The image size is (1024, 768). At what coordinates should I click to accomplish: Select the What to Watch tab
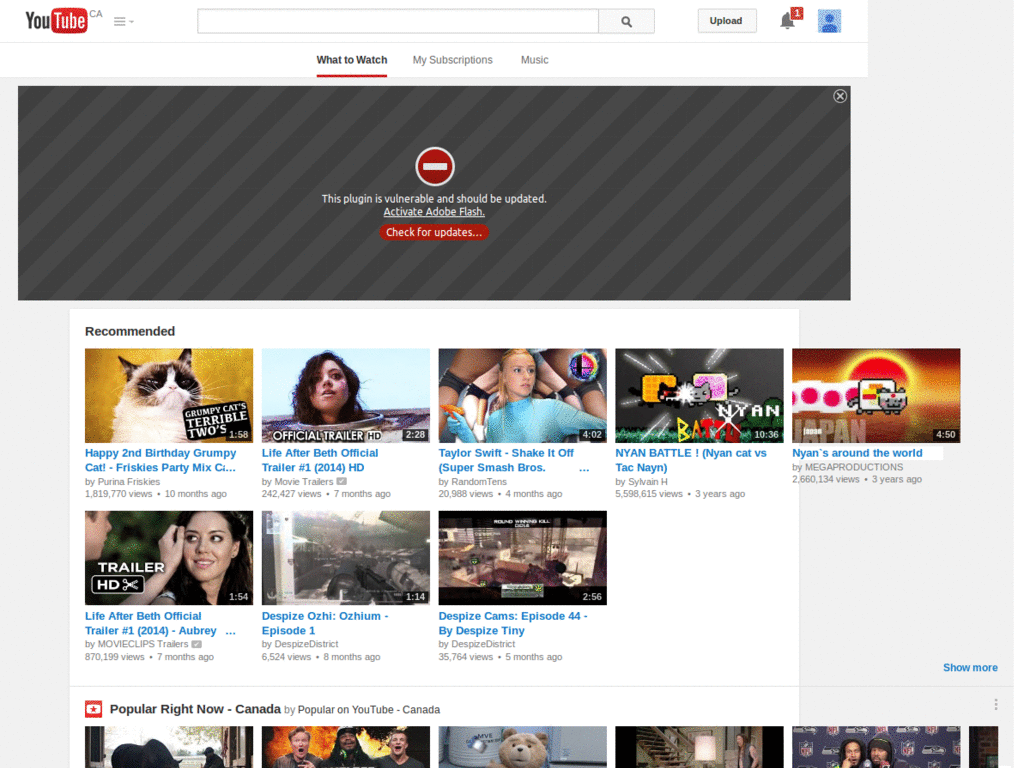[x=351, y=60]
